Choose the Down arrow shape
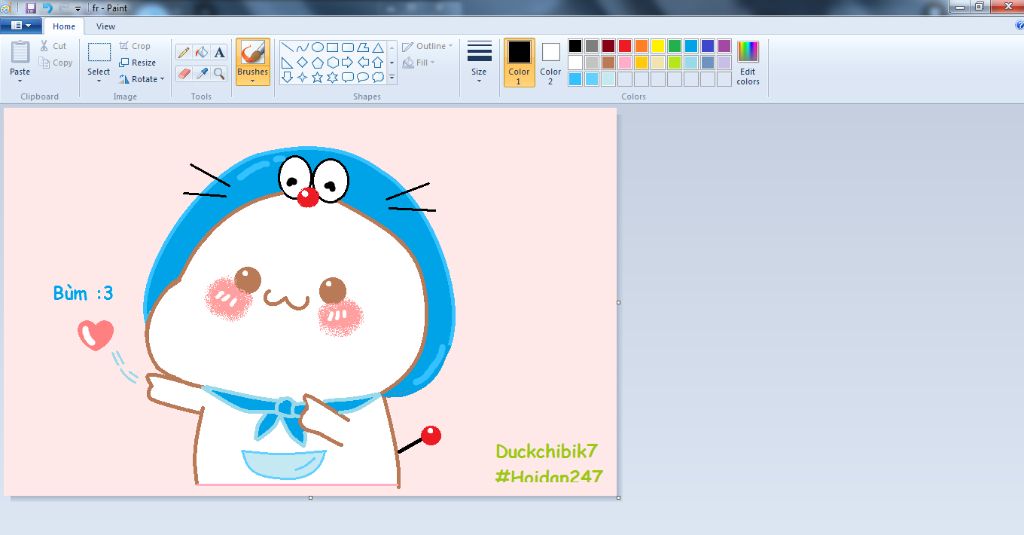This screenshot has width=1024, height=535. coord(287,77)
